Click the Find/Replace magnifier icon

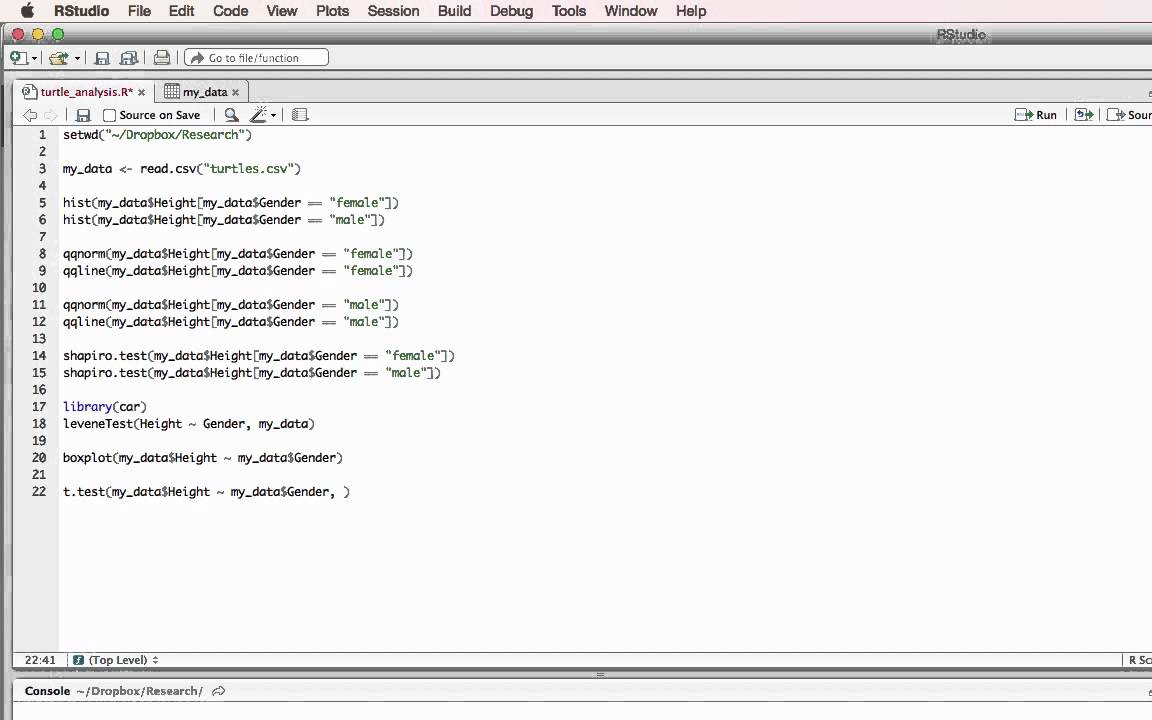pos(231,115)
